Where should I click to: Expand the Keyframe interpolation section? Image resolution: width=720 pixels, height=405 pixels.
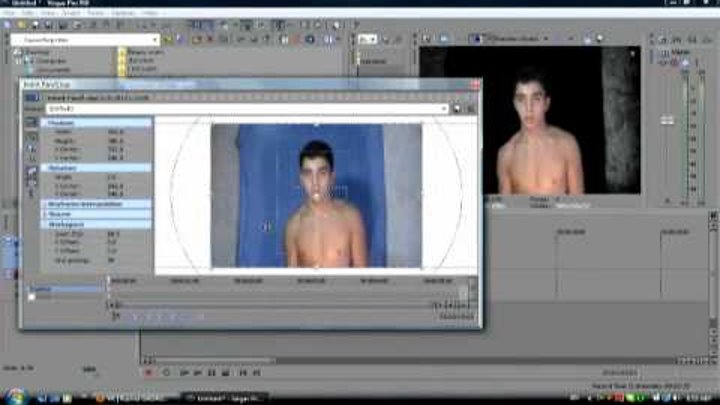point(96,204)
